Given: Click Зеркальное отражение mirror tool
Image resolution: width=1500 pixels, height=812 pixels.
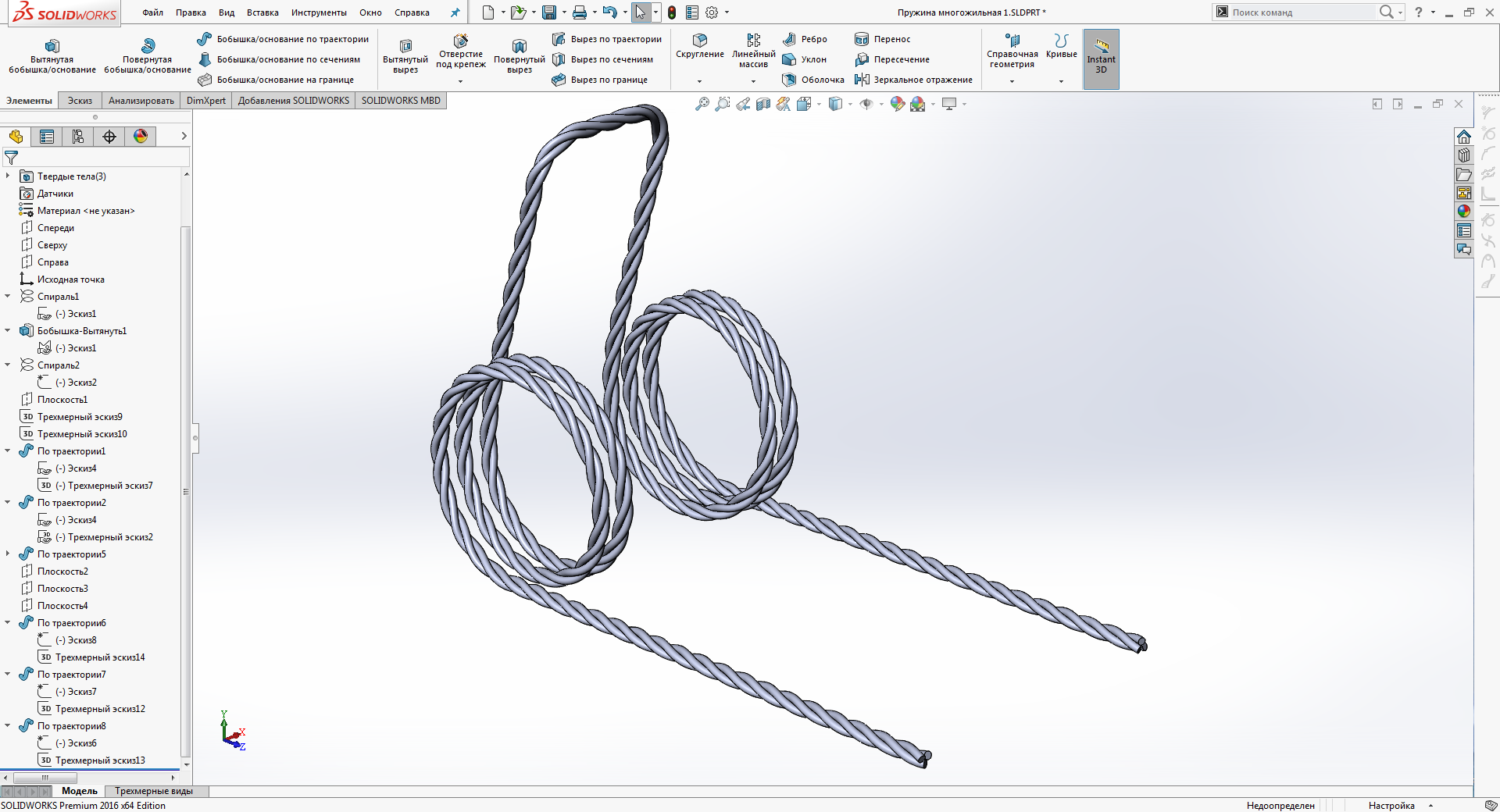Looking at the screenshot, I should click(x=913, y=80).
